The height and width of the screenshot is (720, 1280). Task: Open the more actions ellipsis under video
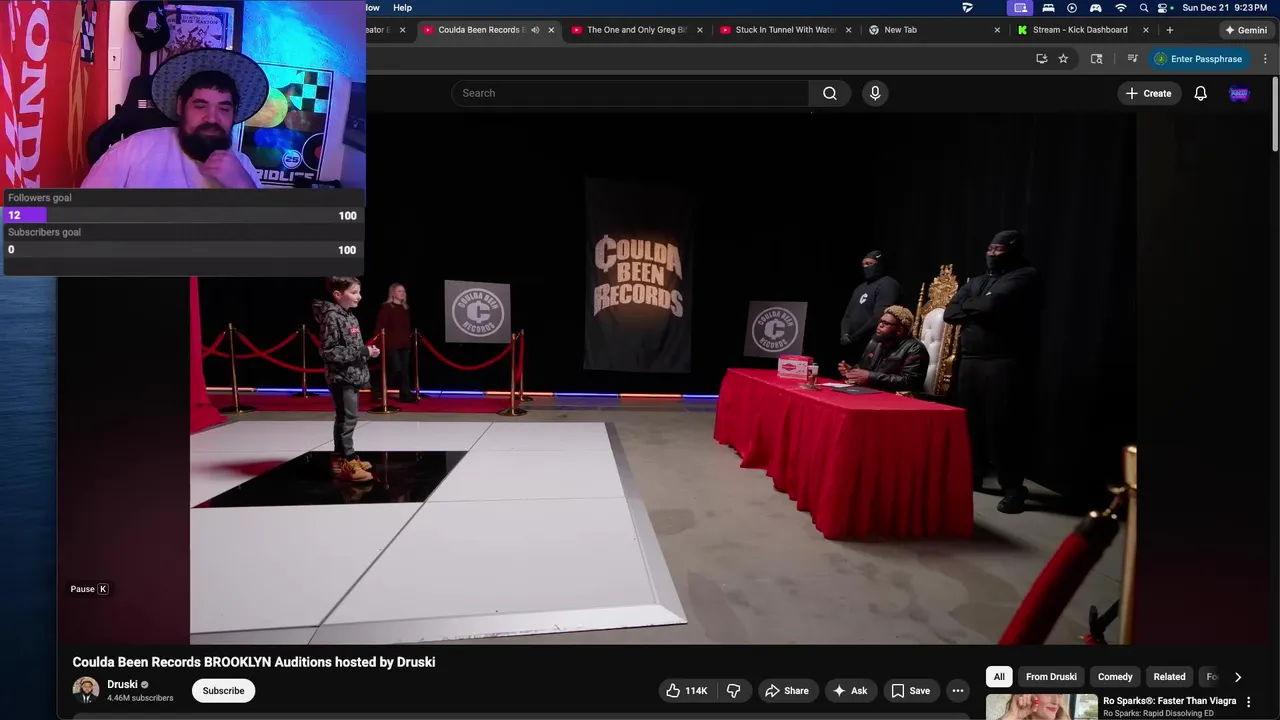point(957,691)
